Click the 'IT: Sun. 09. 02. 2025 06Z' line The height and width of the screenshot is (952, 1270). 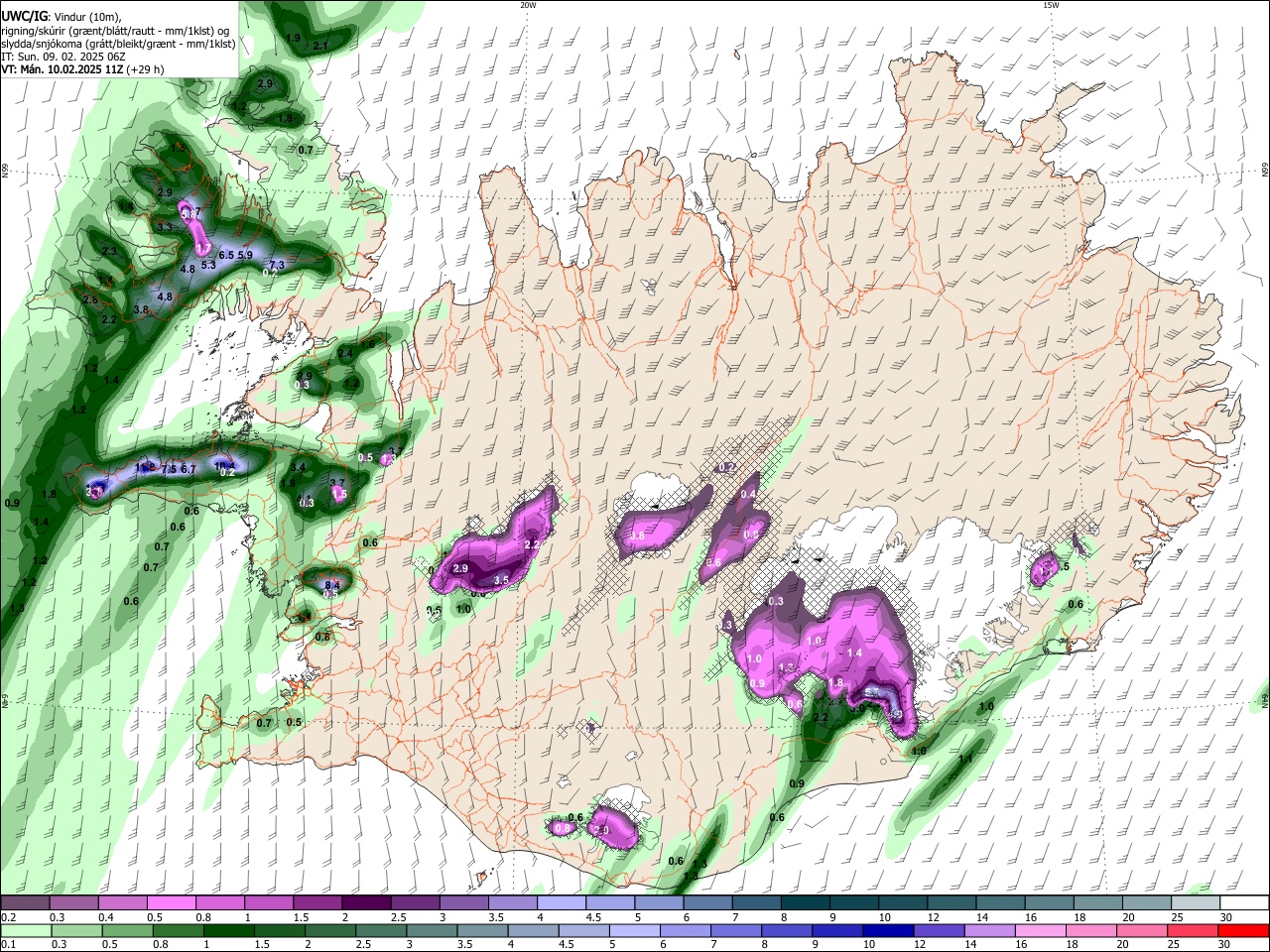(x=63, y=57)
